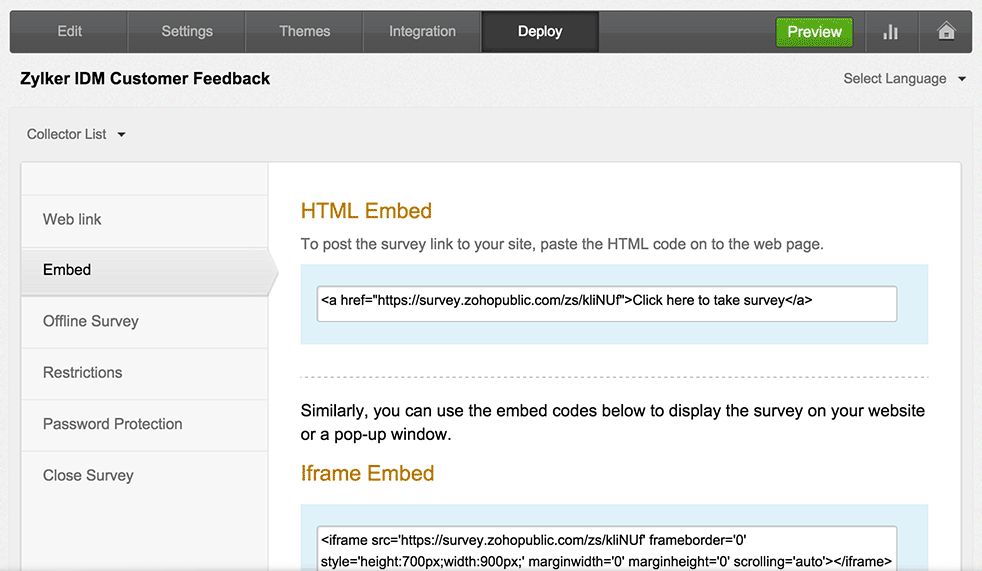
Task: Open the Select Language dropdown
Action: [904, 79]
